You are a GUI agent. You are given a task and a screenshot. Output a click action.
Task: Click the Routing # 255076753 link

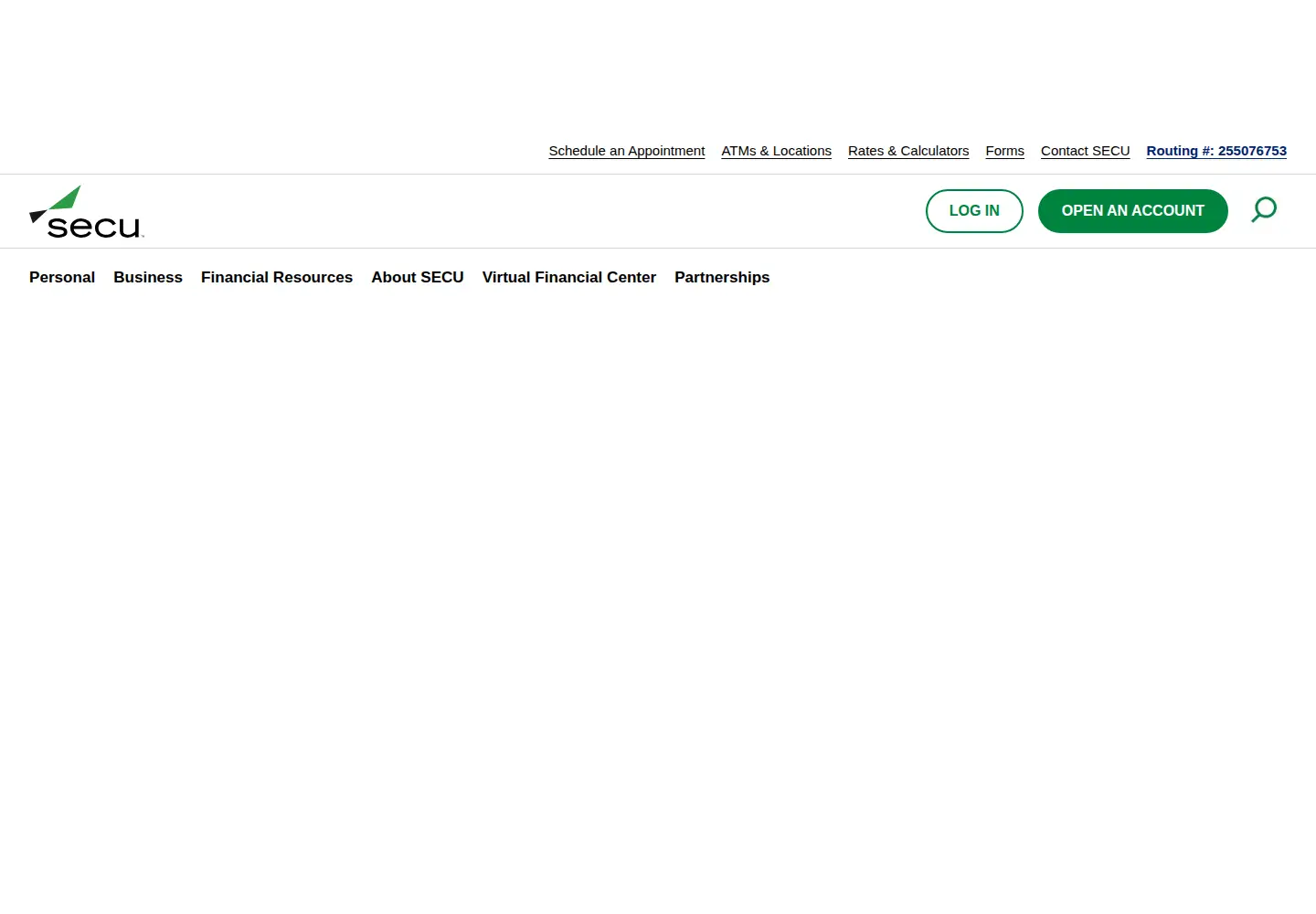click(x=1216, y=151)
